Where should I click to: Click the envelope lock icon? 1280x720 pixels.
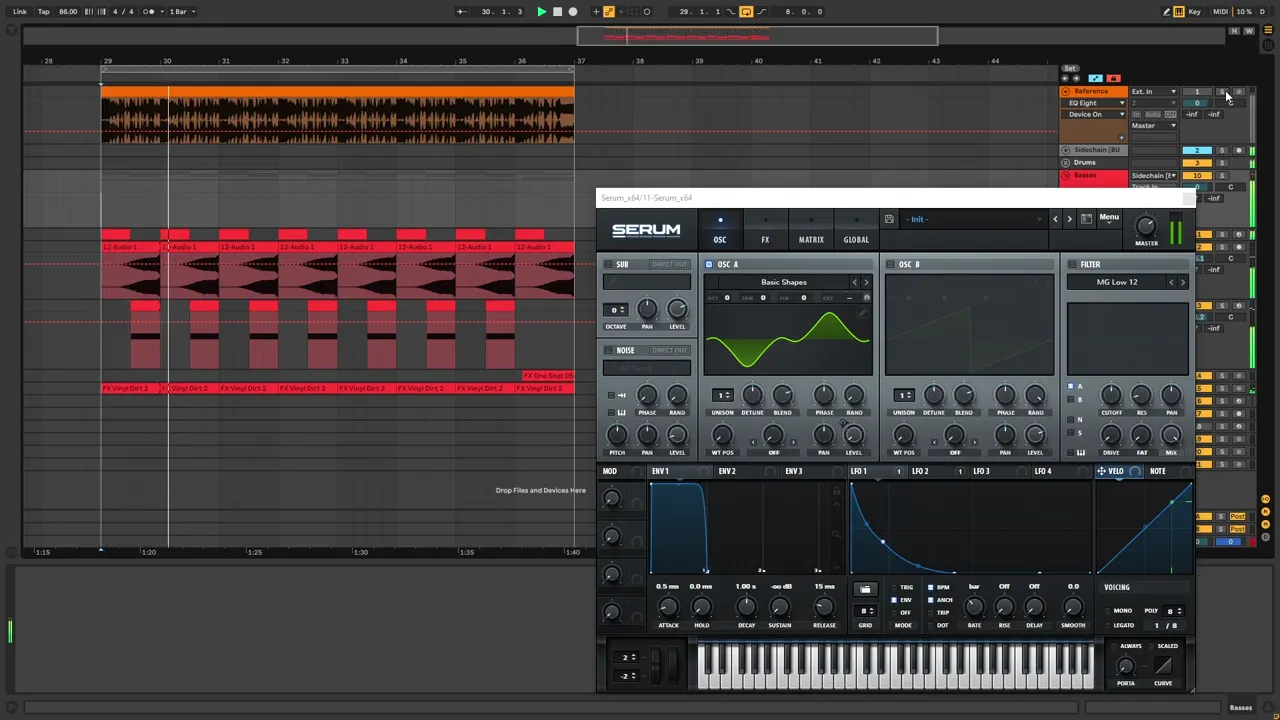pos(837,491)
